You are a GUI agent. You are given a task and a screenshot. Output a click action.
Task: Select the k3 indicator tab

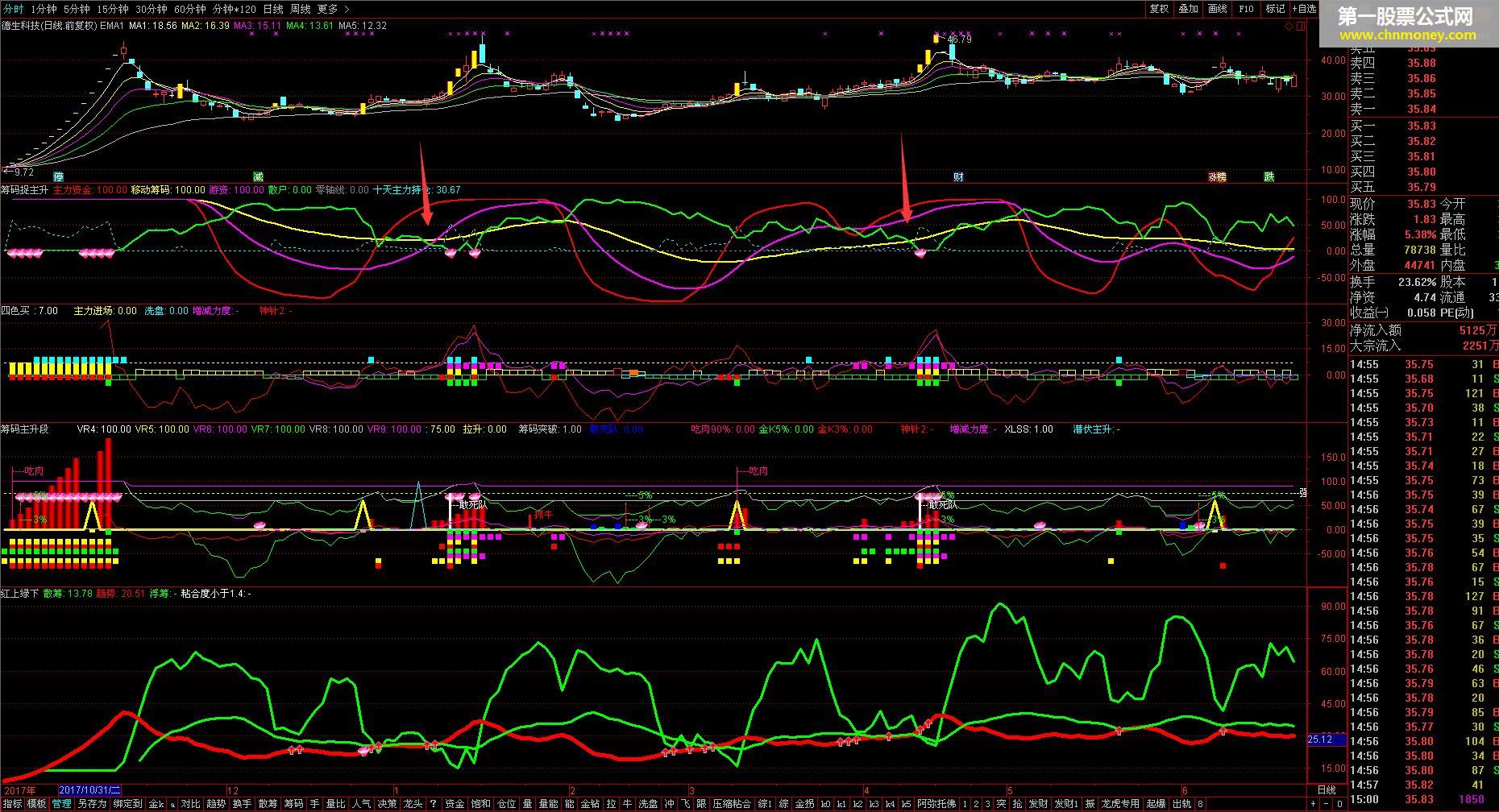pos(874,804)
